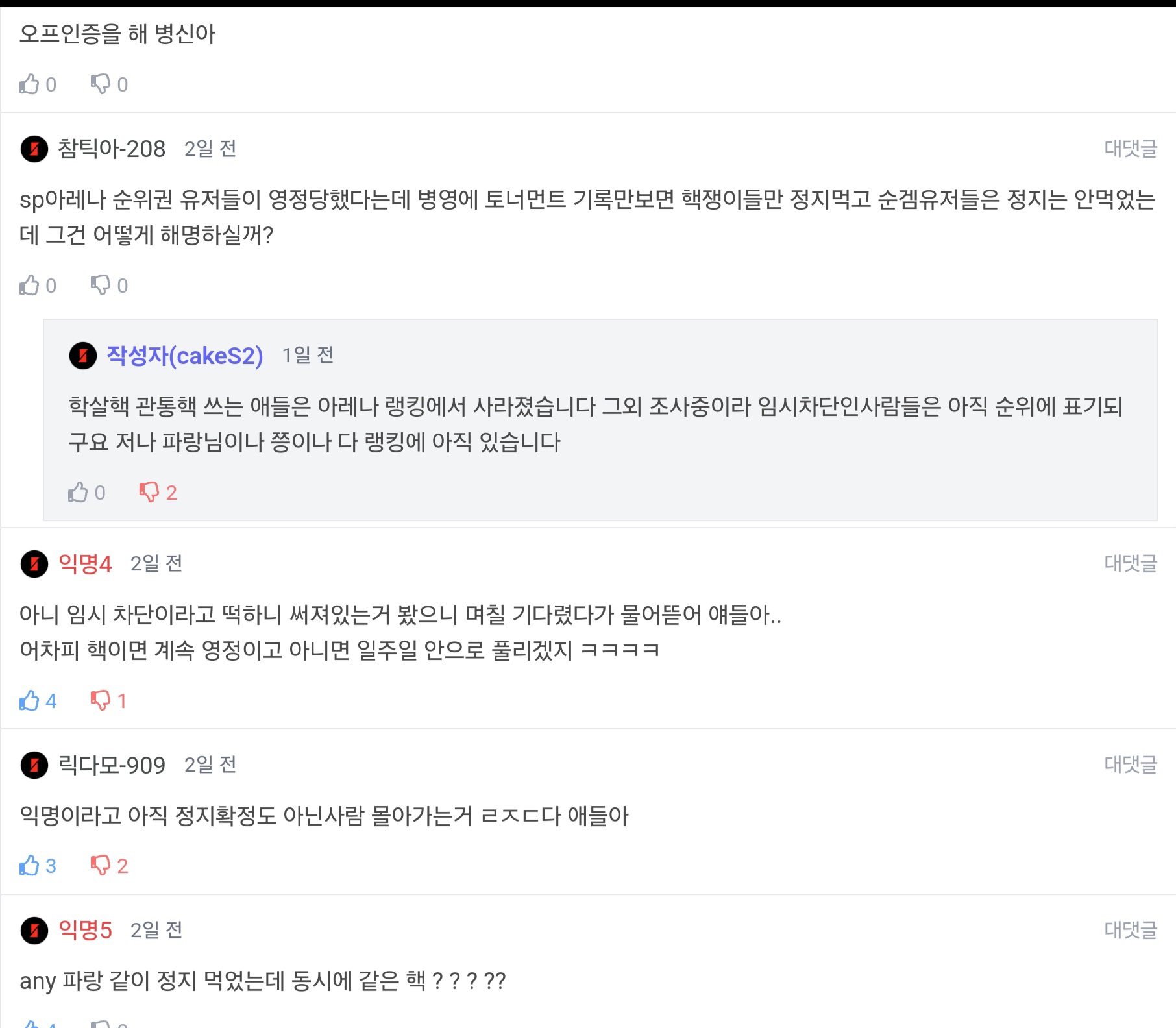
Task: Click the 참틱아-208 username
Action: click(x=112, y=149)
